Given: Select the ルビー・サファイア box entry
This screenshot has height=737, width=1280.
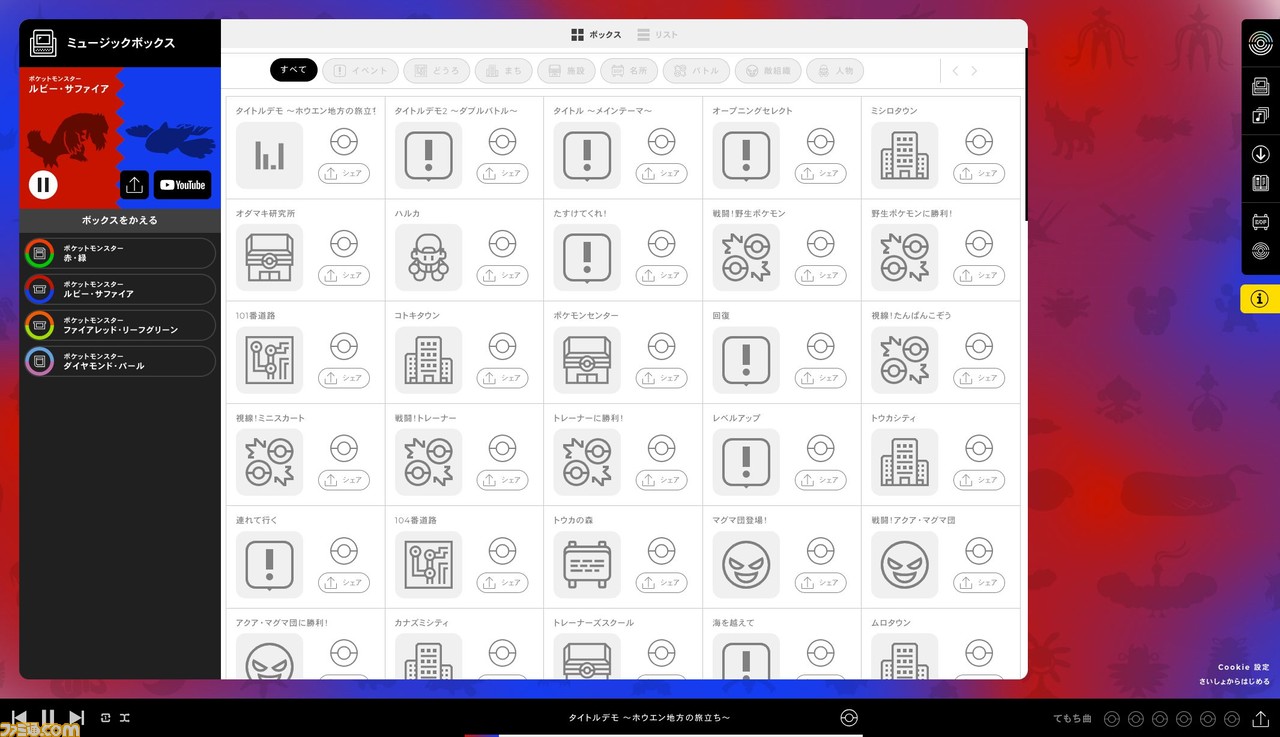Looking at the screenshot, I should (x=119, y=289).
